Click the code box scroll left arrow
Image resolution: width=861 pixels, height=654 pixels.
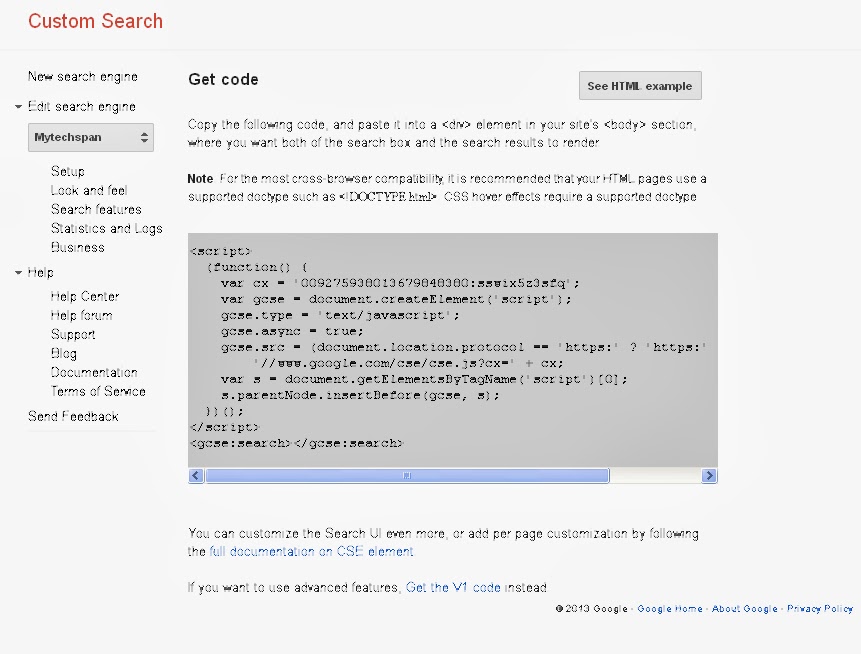pyautogui.click(x=196, y=476)
